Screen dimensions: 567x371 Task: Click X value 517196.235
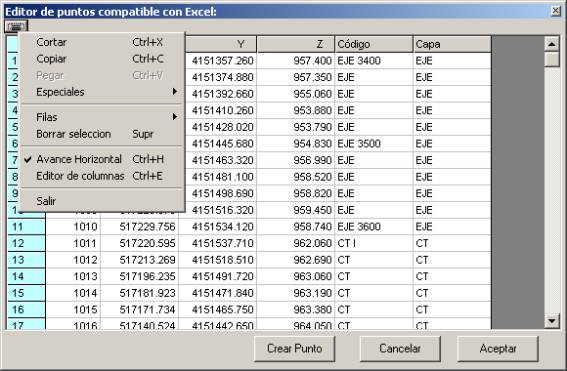(x=140, y=277)
